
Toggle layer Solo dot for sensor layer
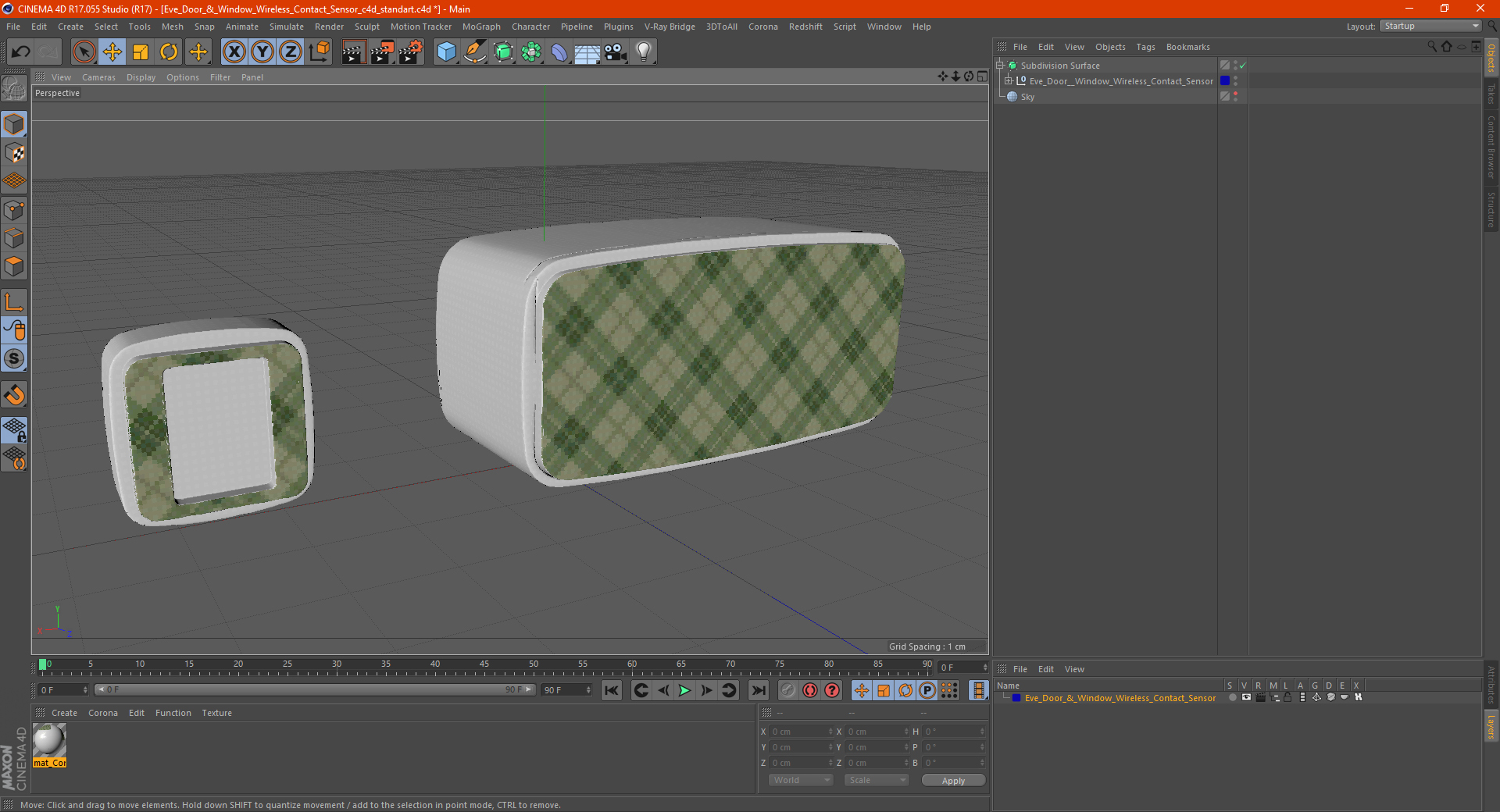point(1232,698)
